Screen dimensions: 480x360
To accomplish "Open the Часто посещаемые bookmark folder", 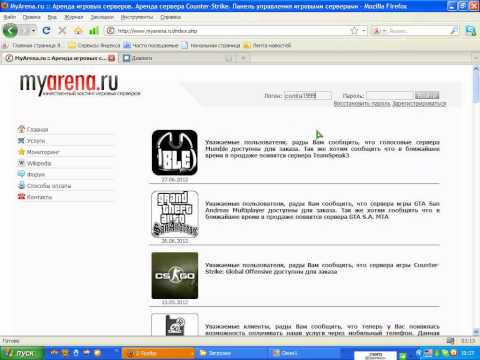I will click(151, 45).
